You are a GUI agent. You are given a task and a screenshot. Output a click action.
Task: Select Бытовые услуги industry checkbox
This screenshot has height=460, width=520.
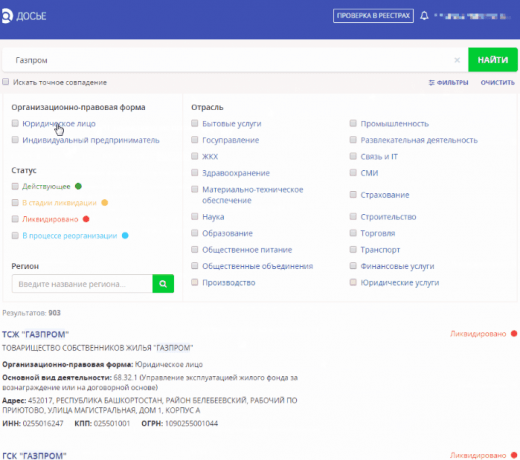click(195, 123)
